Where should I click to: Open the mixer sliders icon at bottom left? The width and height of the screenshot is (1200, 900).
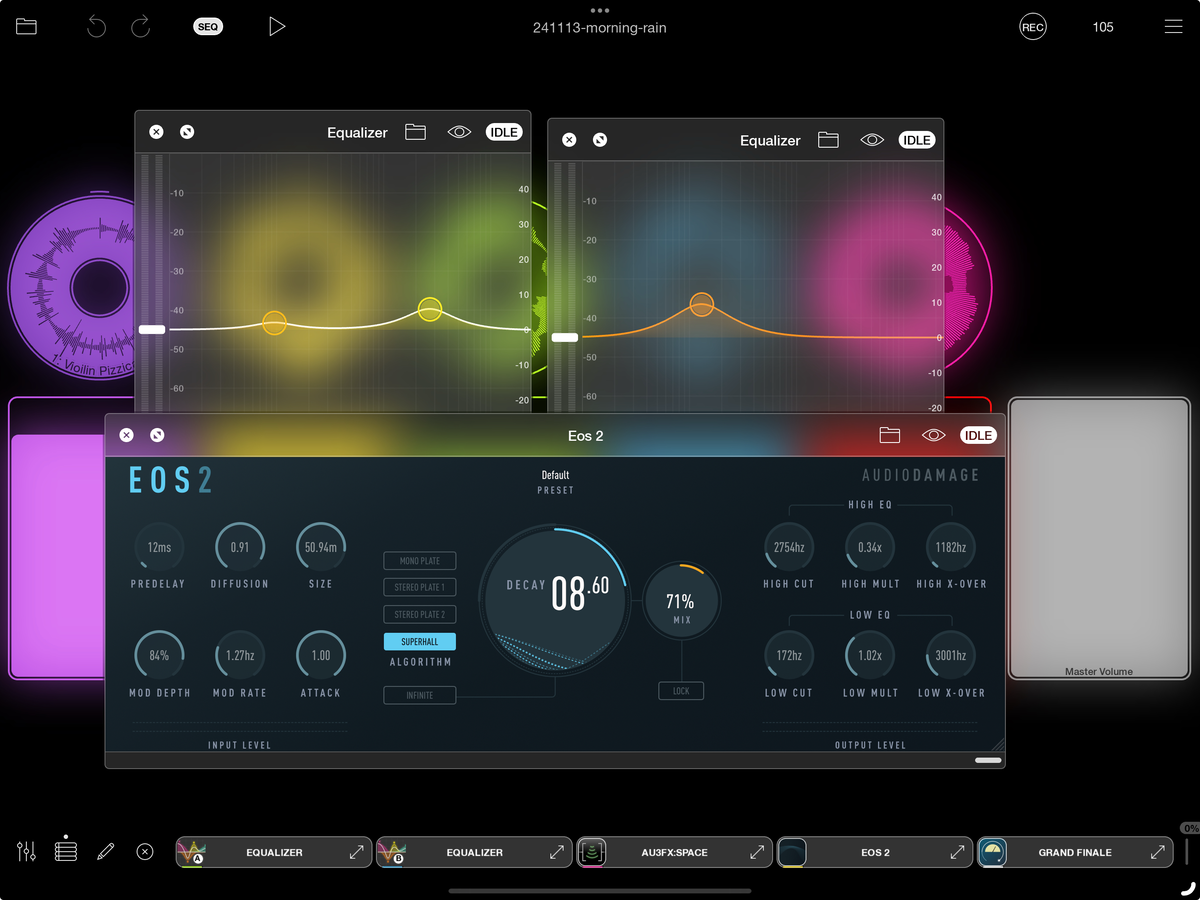[27, 852]
